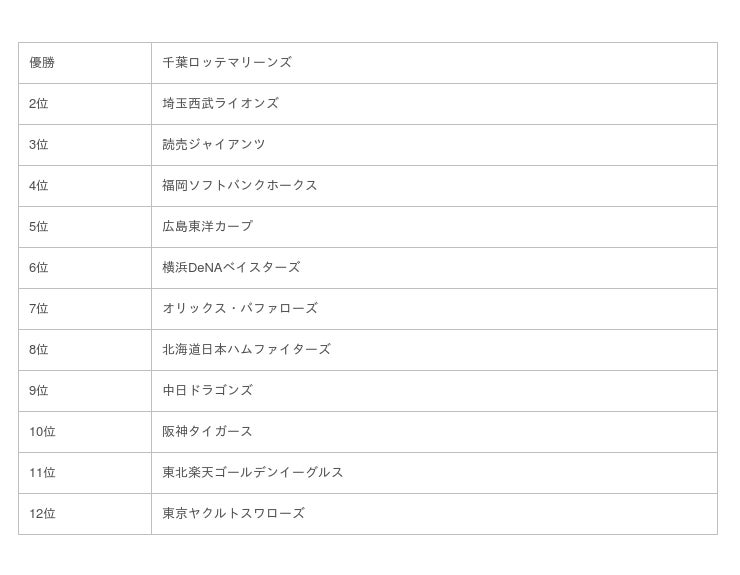Select 横浜DeNAベイスターズ team name
This screenshot has width=740, height=575.
point(231,268)
